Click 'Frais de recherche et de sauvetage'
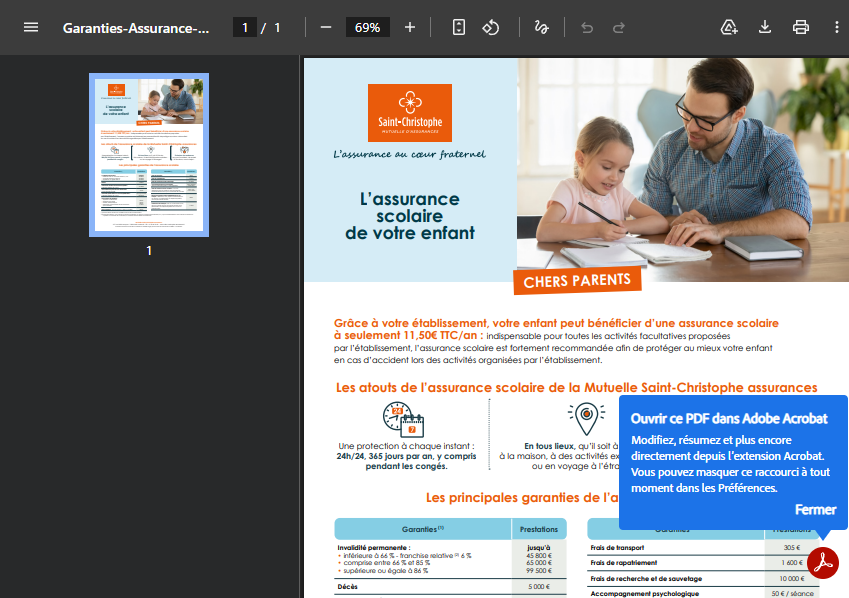This screenshot has width=849, height=598. [646, 578]
